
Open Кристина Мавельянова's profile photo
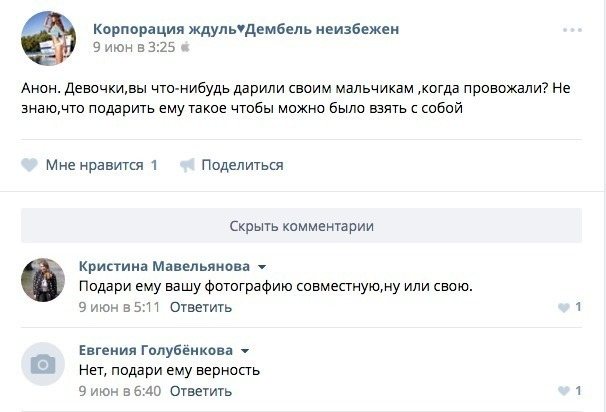(43, 281)
